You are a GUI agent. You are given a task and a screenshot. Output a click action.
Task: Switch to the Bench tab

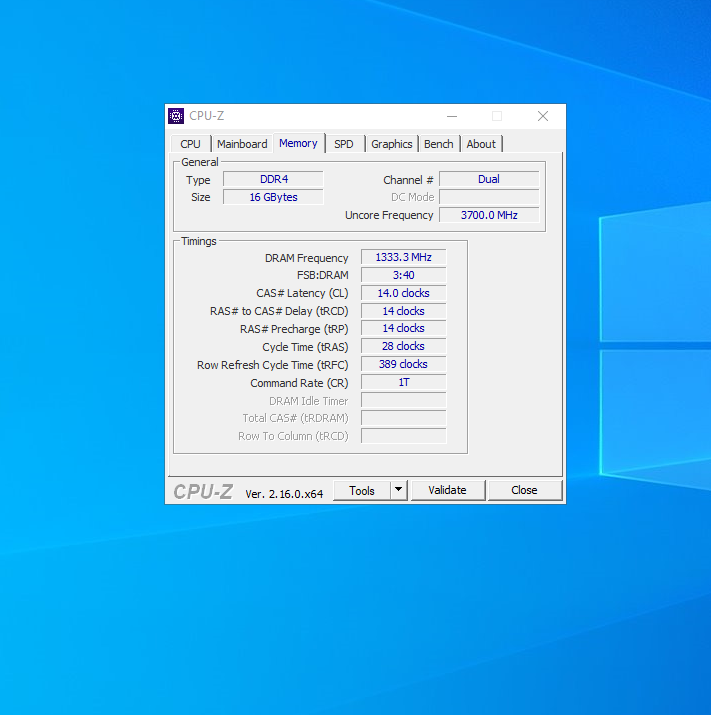pyautogui.click(x=439, y=144)
